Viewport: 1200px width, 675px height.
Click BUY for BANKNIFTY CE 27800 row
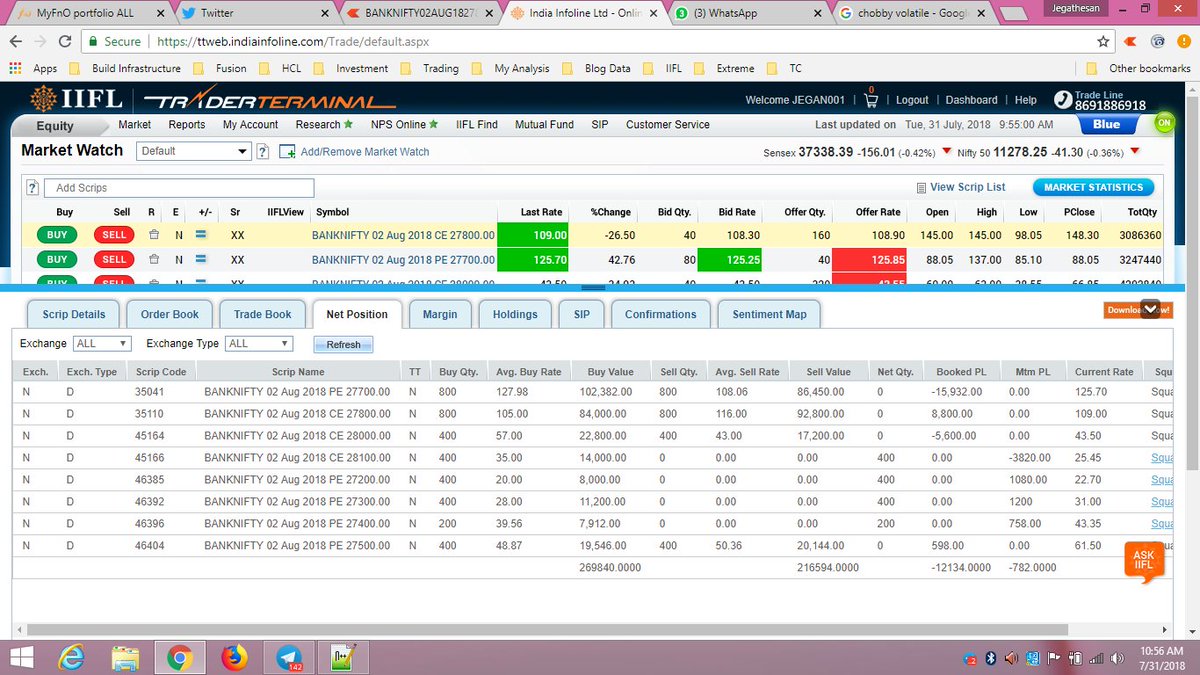(57, 235)
